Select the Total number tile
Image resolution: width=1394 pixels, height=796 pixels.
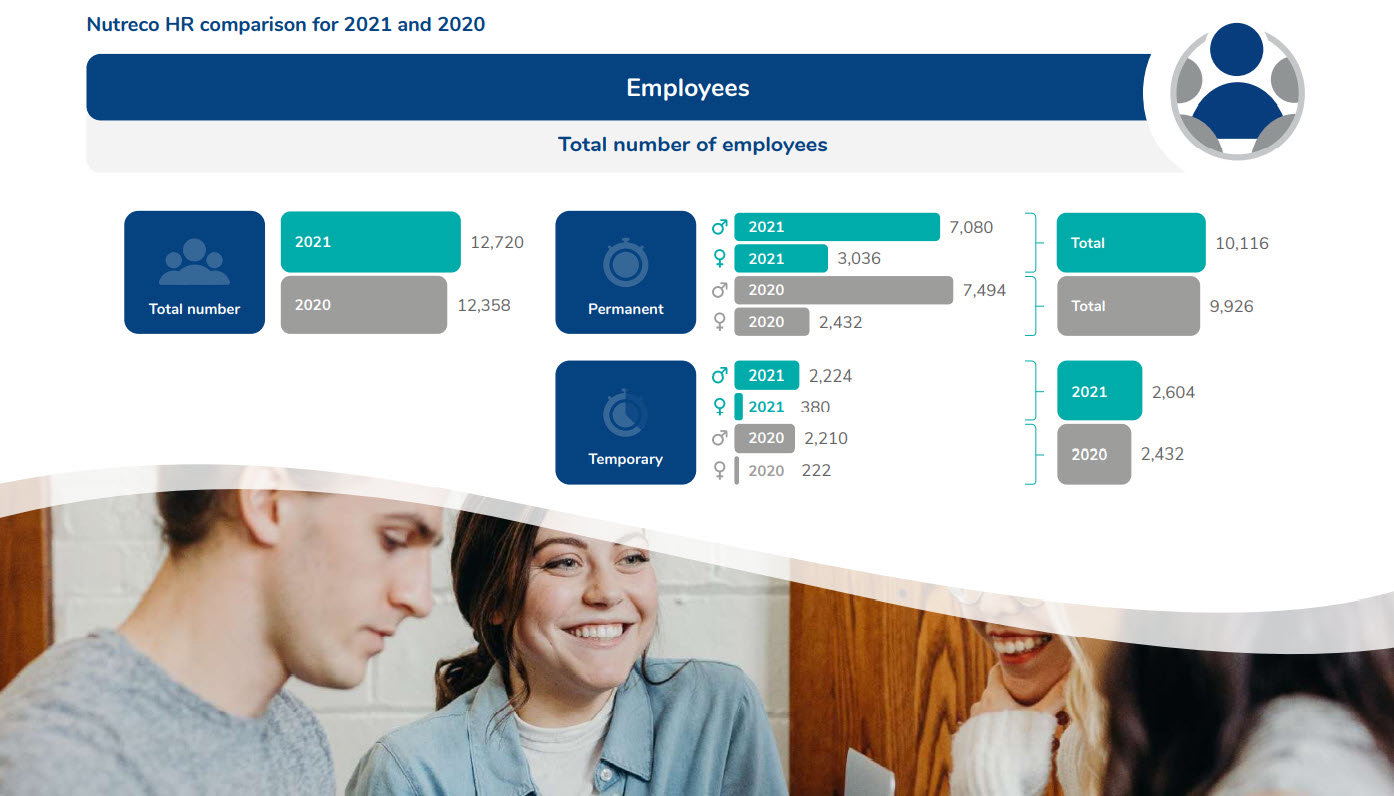coord(194,272)
